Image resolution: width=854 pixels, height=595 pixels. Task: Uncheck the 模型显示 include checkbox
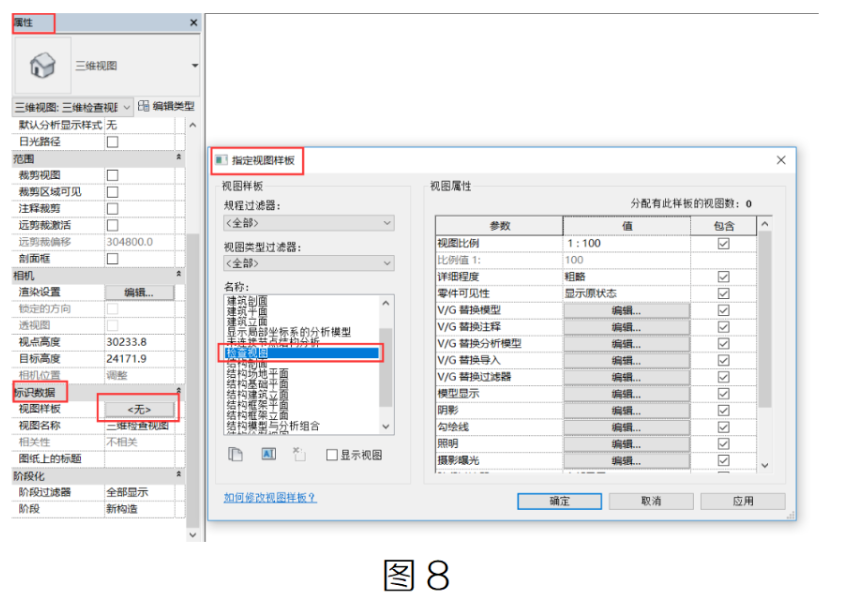[x=723, y=393]
